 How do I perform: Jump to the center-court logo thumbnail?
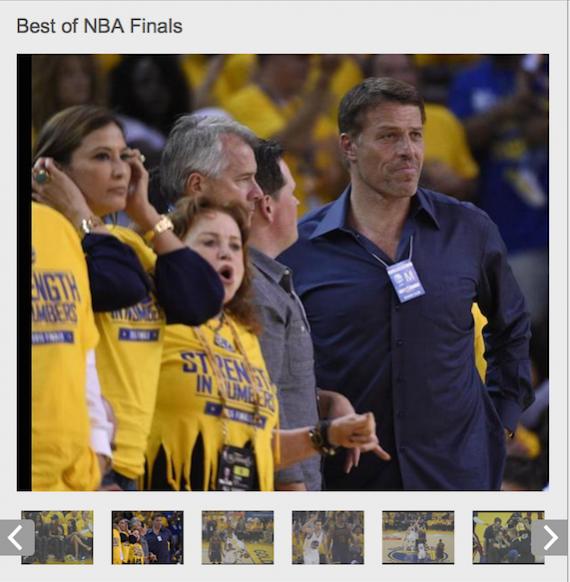click(418, 537)
